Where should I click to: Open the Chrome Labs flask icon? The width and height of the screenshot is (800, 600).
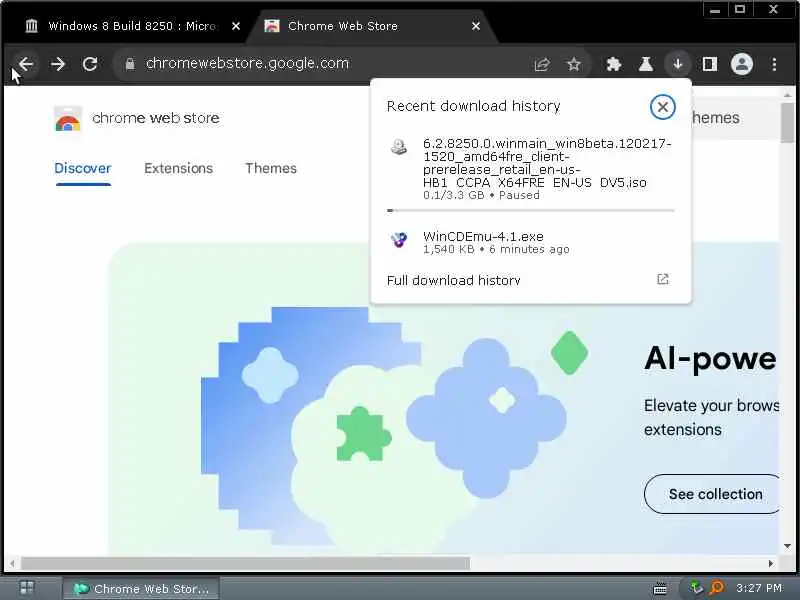[x=646, y=64]
